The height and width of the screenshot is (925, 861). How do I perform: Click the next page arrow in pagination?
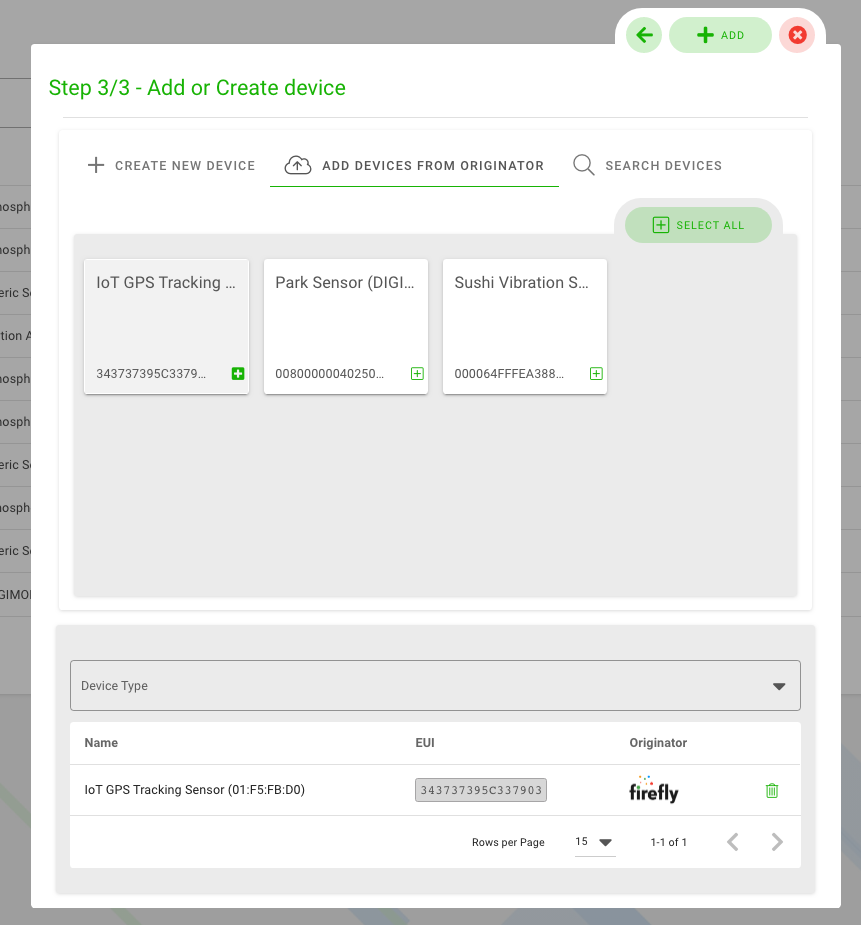tap(777, 842)
